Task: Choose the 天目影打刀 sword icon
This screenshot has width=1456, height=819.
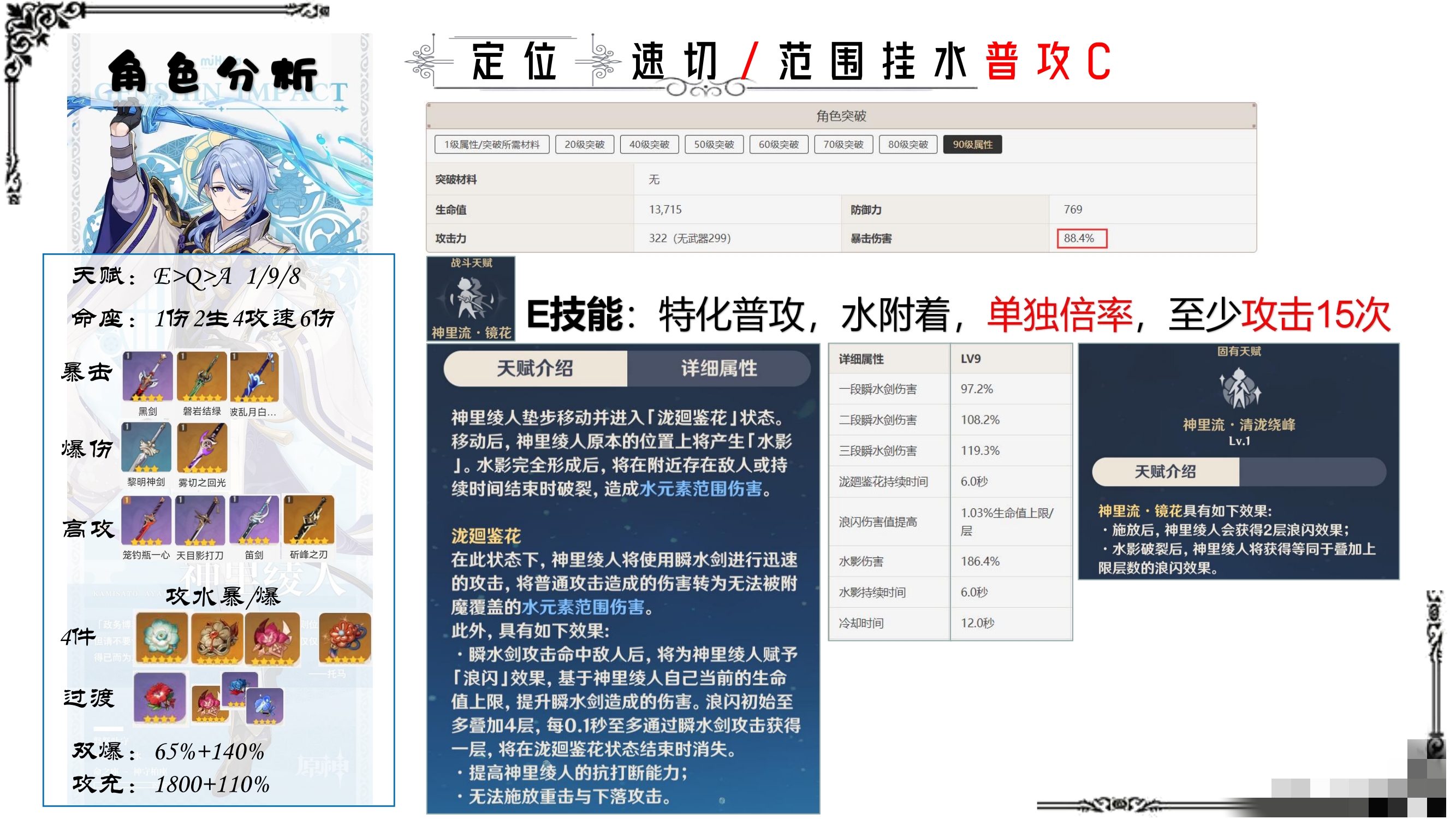Action: [200, 520]
